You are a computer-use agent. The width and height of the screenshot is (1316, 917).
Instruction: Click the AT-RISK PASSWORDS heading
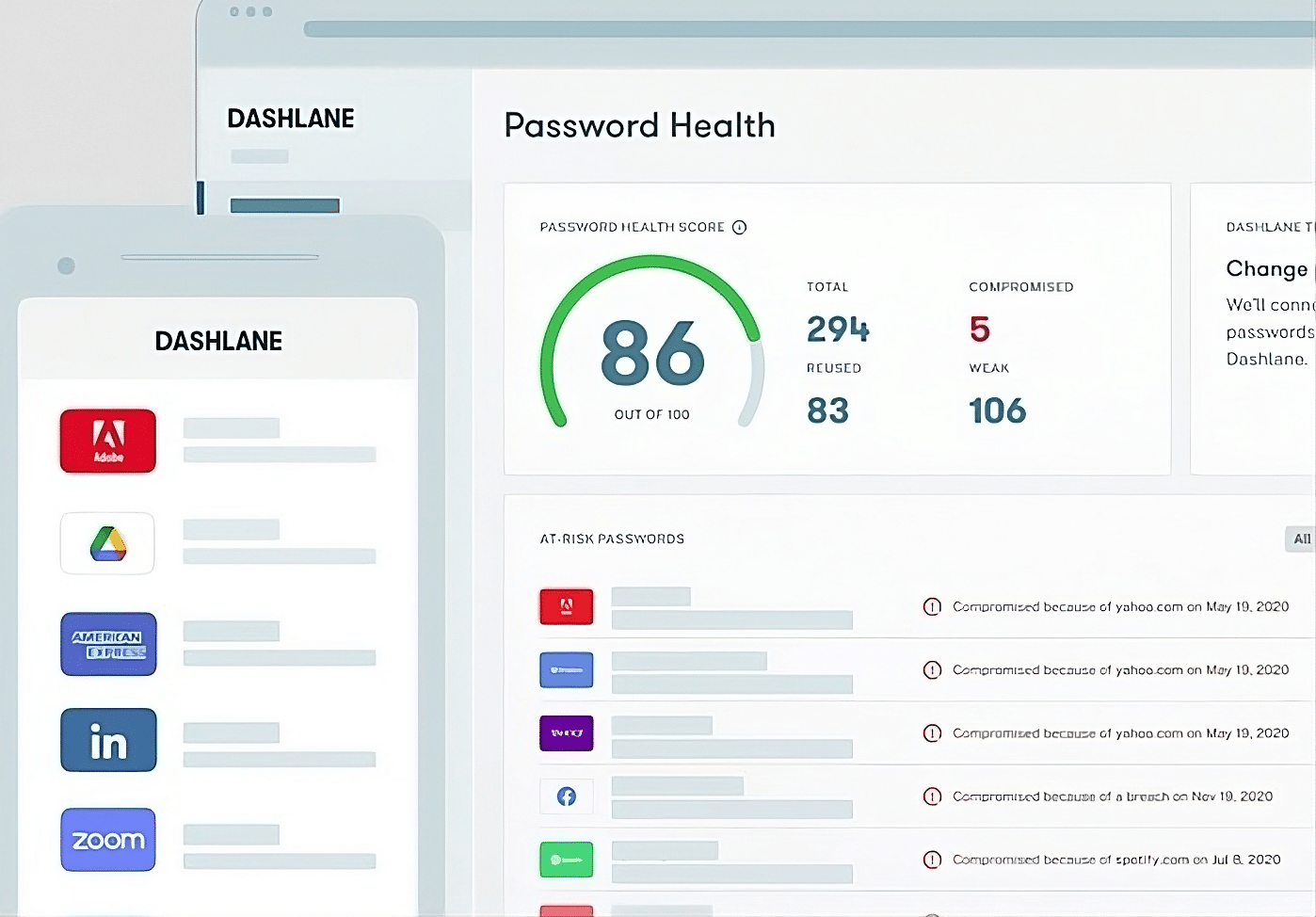click(x=612, y=539)
